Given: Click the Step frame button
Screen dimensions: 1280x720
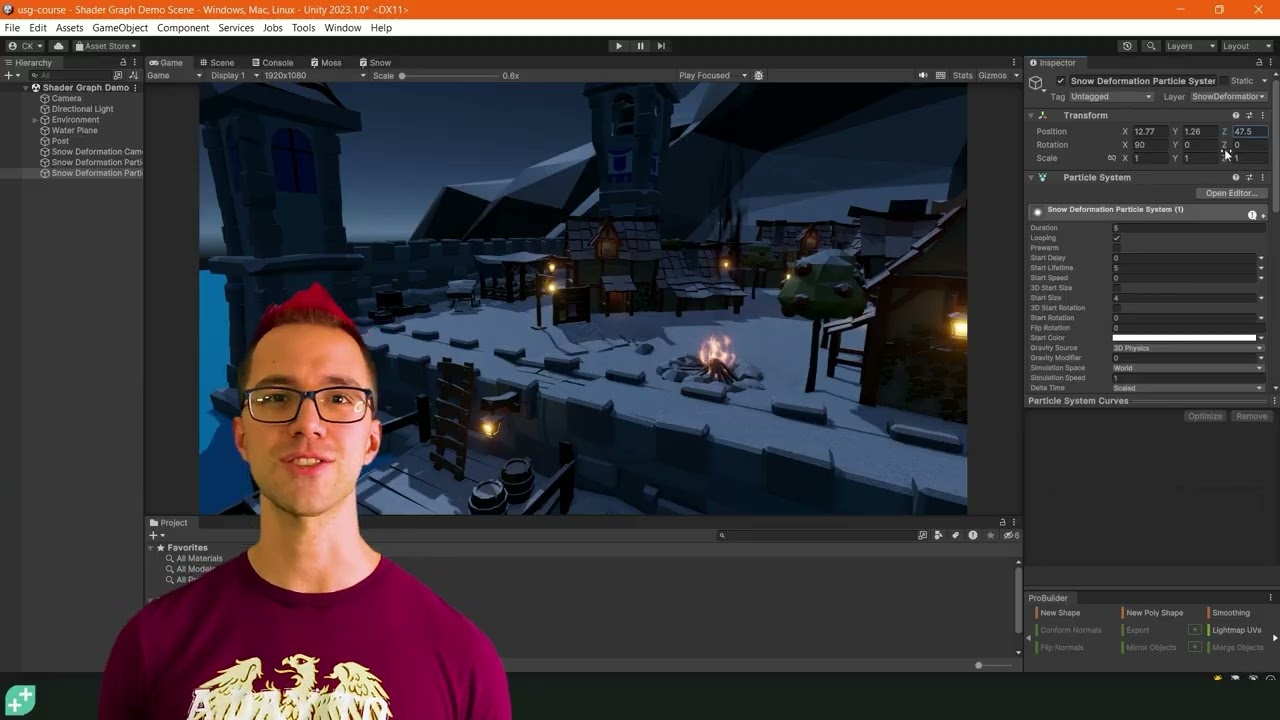Looking at the screenshot, I should [661, 46].
